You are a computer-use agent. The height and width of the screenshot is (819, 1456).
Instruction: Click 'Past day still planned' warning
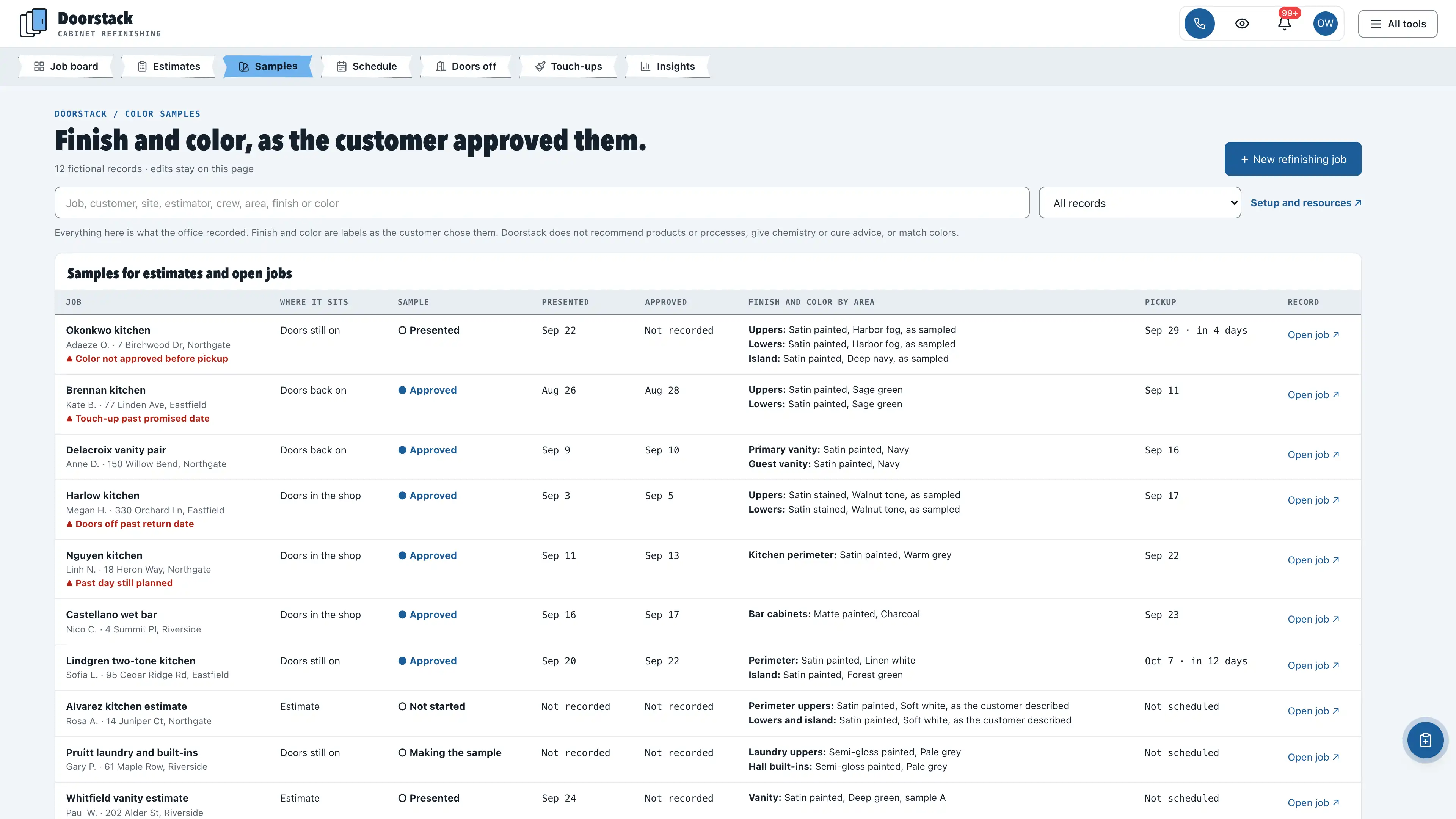click(119, 583)
